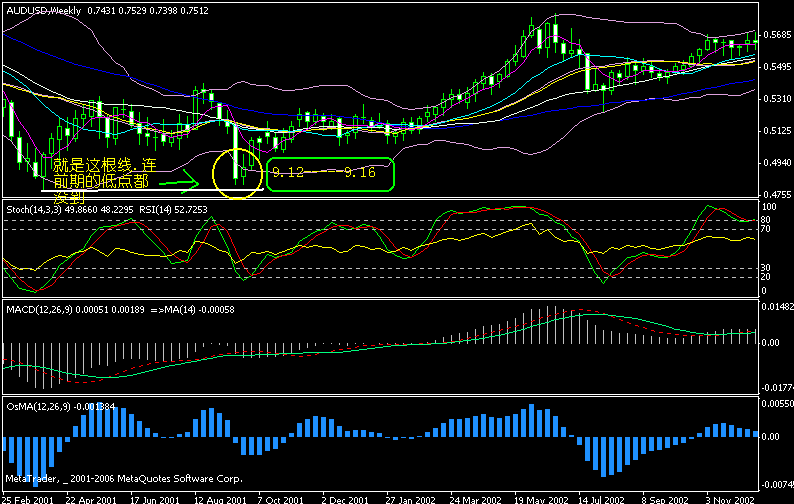Click the 80 level on Stoch axis
The height and width of the screenshot is (504, 794).
(x=766, y=220)
